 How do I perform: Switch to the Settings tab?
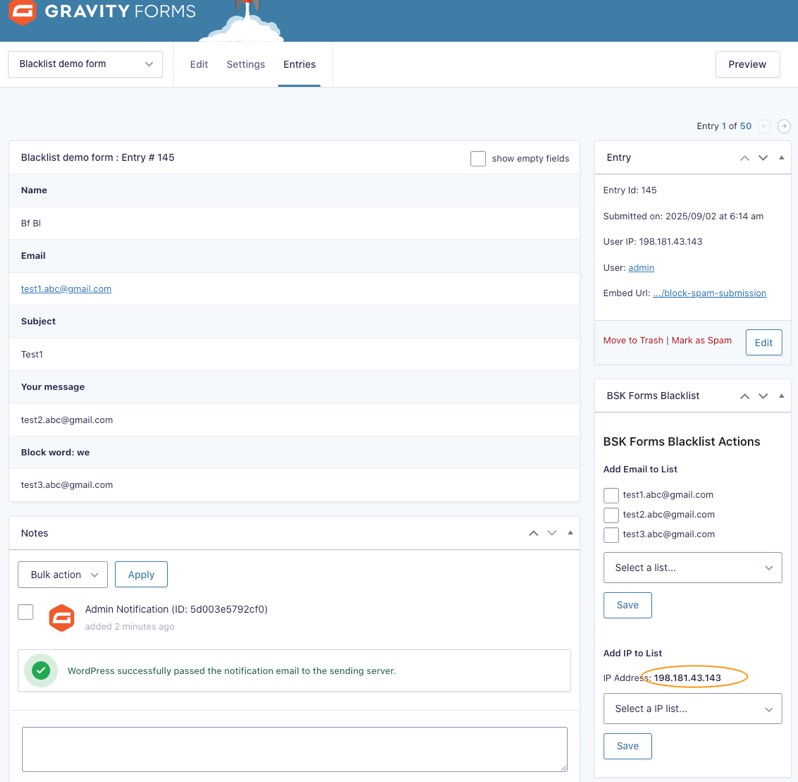click(x=245, y=64)
